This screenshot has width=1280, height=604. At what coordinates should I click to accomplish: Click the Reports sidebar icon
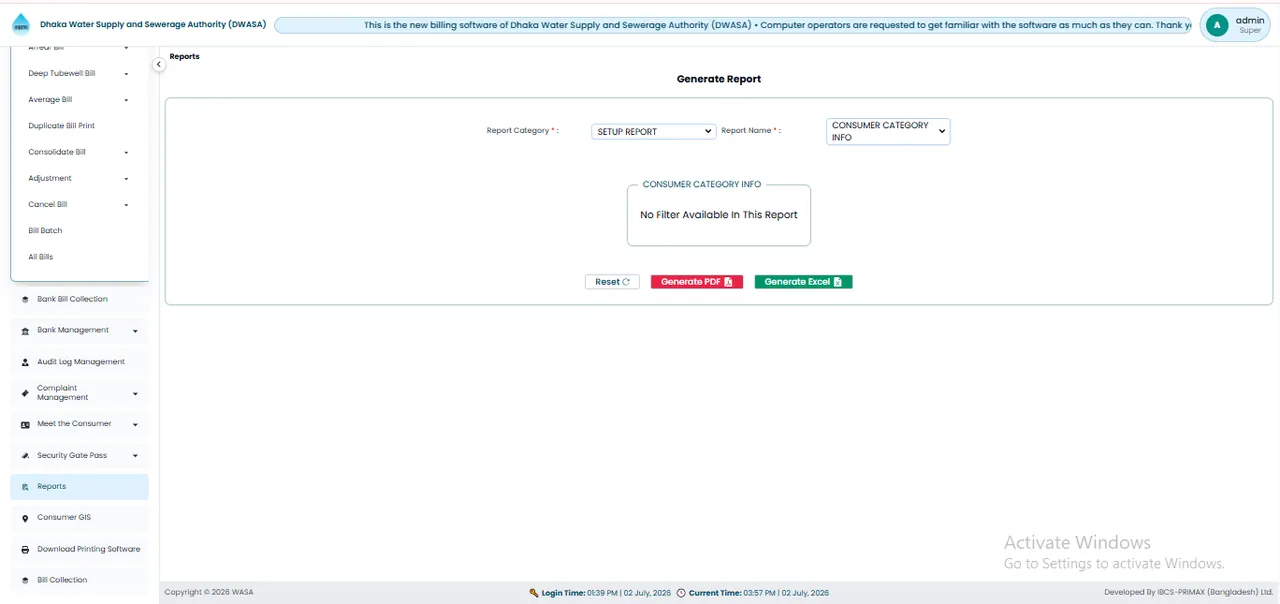pyautogui.click(x=26, y=487)
